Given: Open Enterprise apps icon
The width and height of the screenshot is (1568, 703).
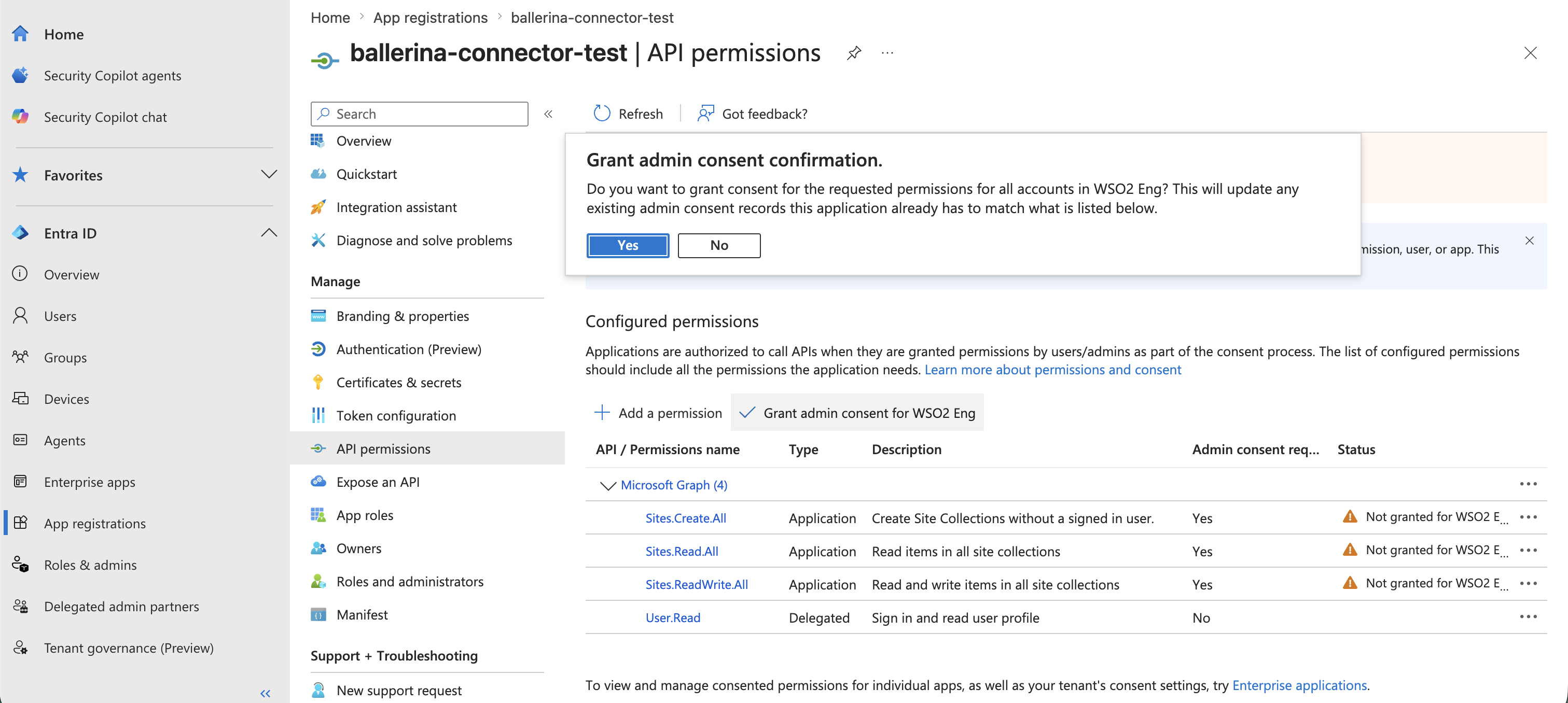Looking at the screenshot, I should click(20, 482).
